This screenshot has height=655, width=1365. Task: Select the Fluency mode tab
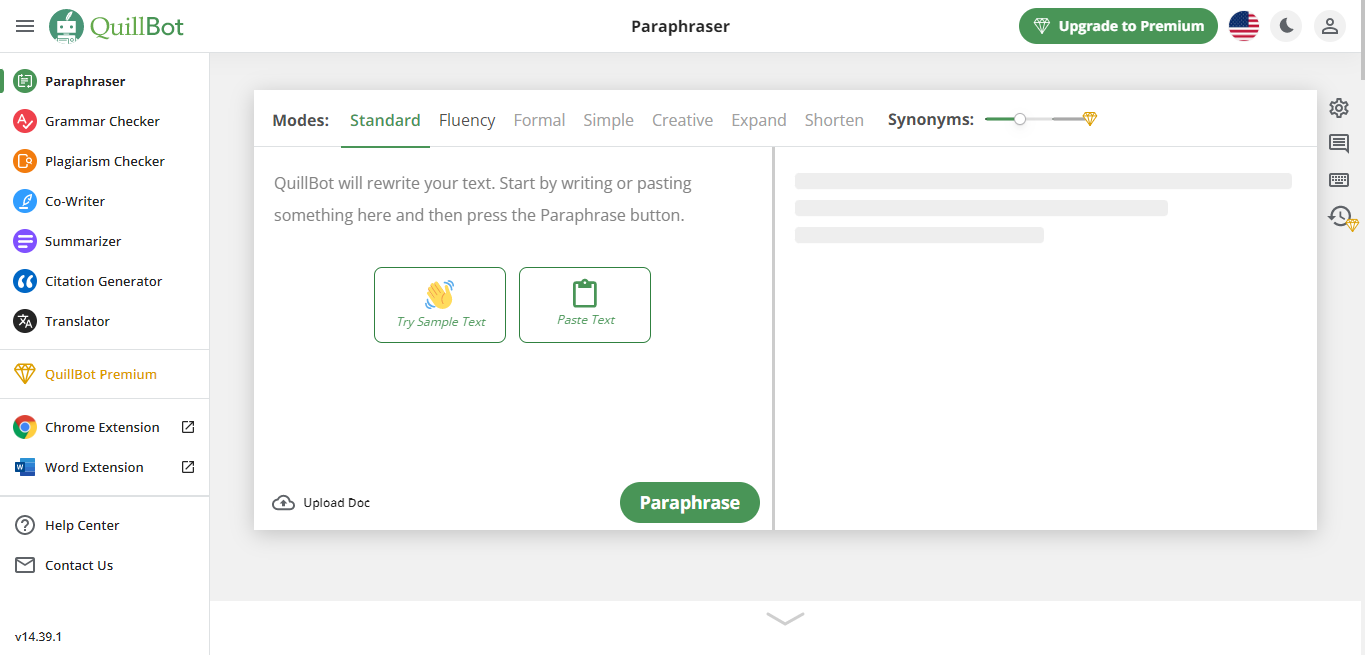467,120
